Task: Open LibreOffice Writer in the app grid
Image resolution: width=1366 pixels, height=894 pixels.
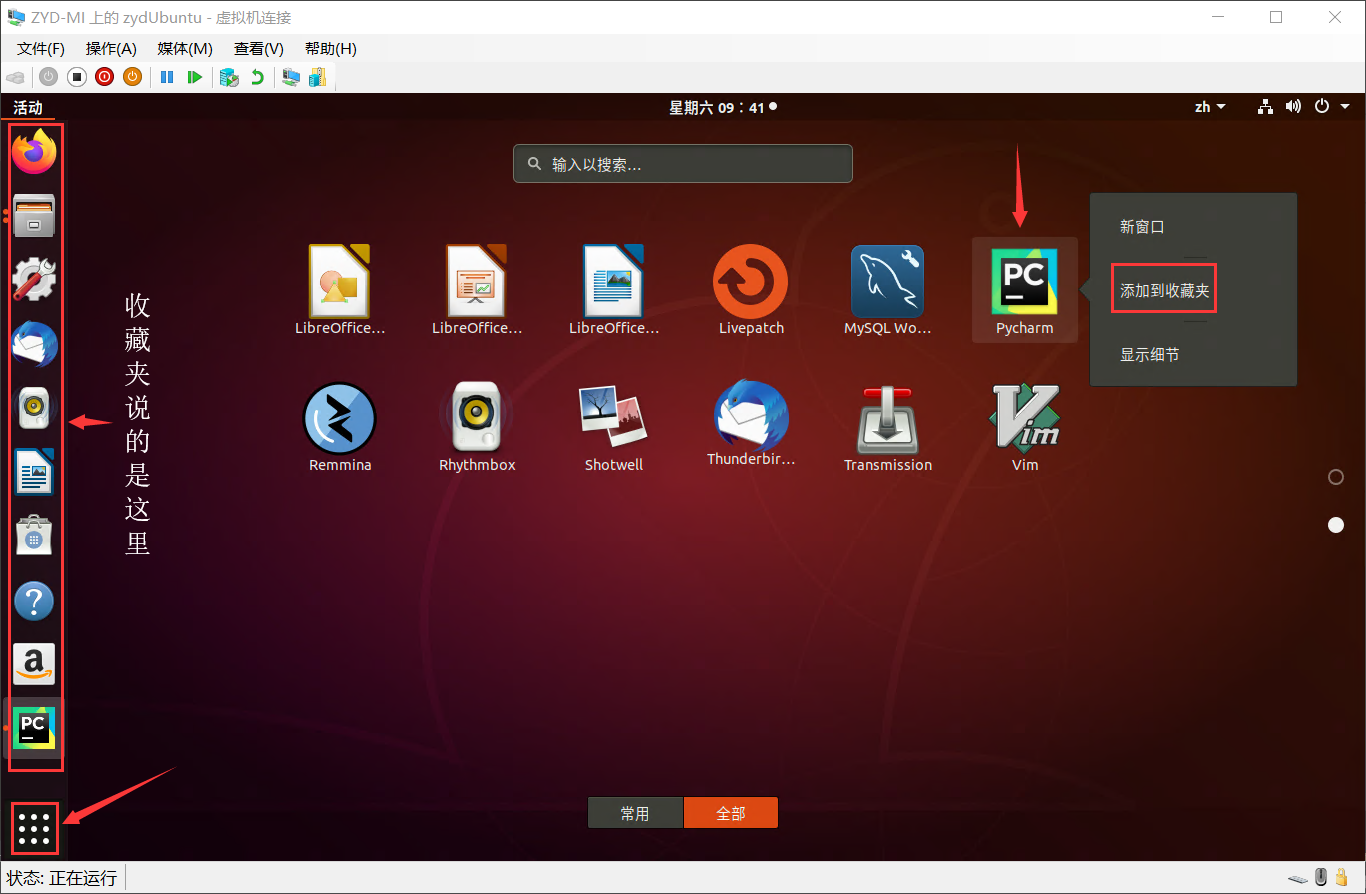Action: tap(614, 290)
